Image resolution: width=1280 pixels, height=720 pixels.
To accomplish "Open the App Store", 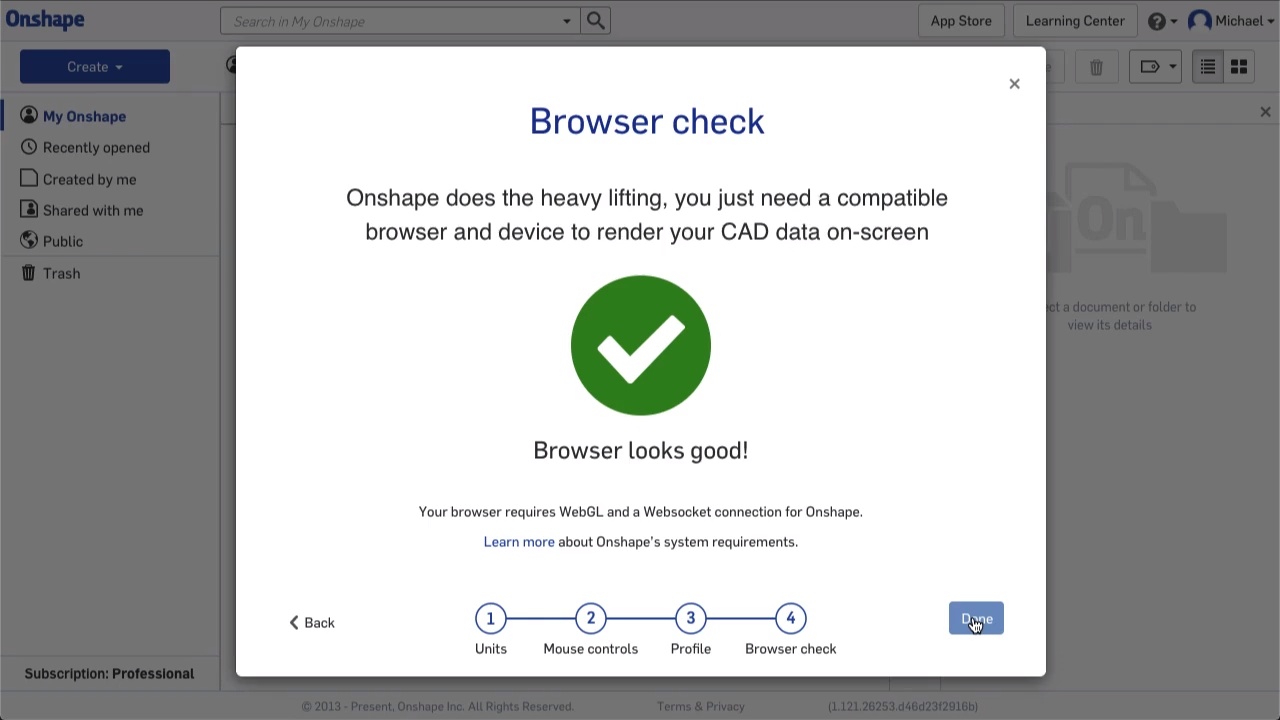I will [961, 21].
